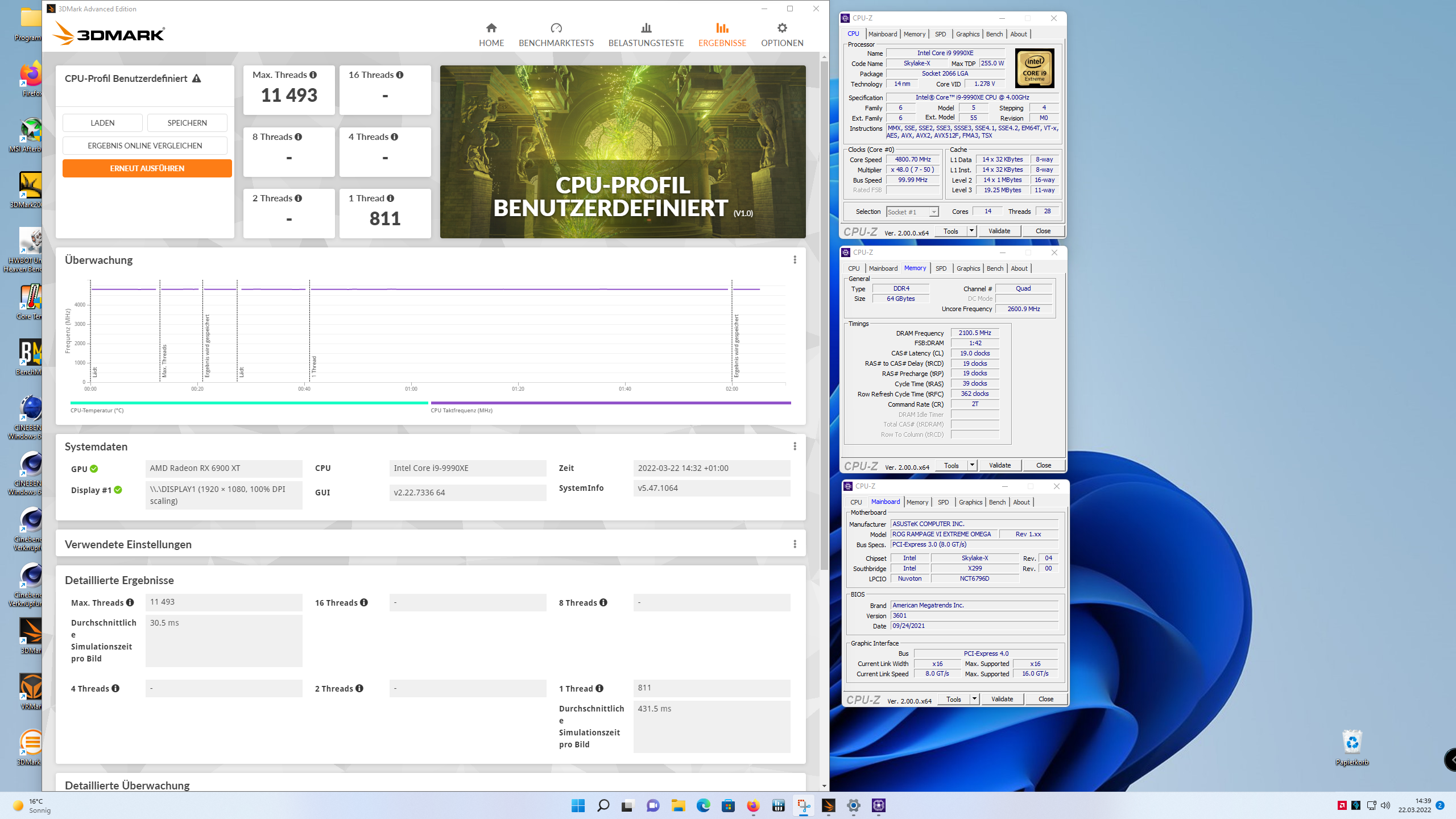Open Tools dropdown arrow in Mainboard CPU-Z window
This screenshot has width=1456, height=819.
[974, 699]
